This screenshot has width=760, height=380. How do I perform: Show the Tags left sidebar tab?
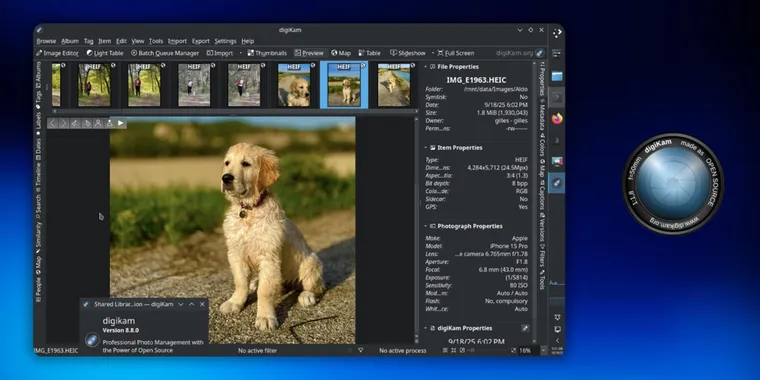(x=38, y=100)
